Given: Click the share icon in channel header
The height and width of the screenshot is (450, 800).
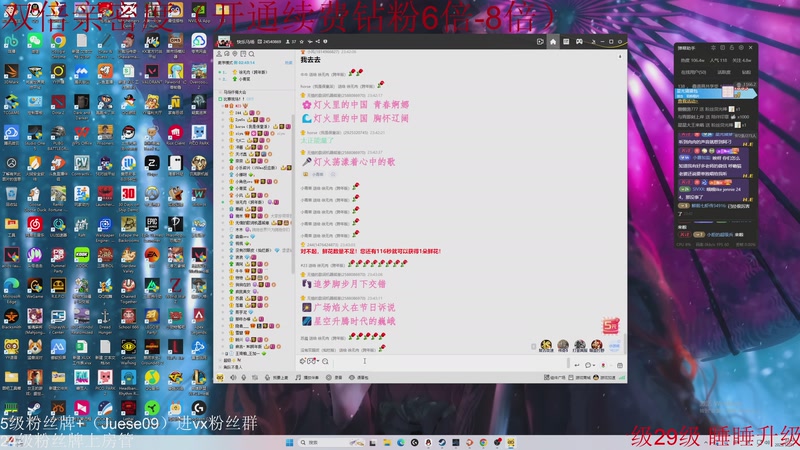Looking at the screenshot, I should coord(317,42).
